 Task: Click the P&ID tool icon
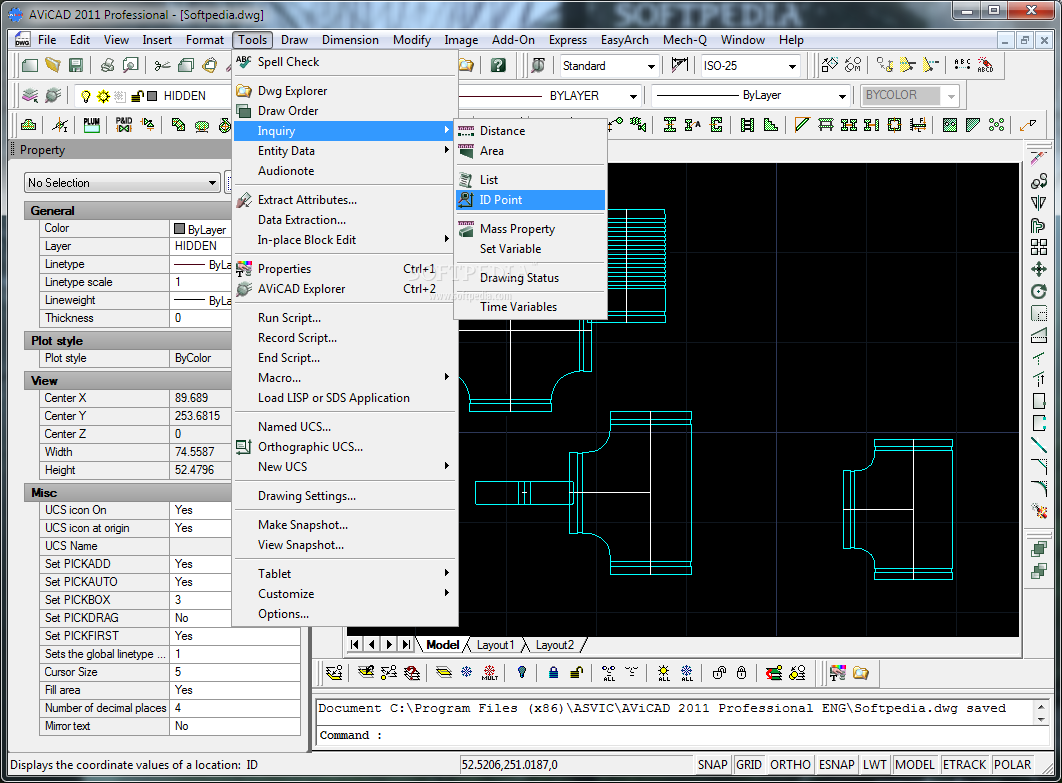[x=124, y=125]
